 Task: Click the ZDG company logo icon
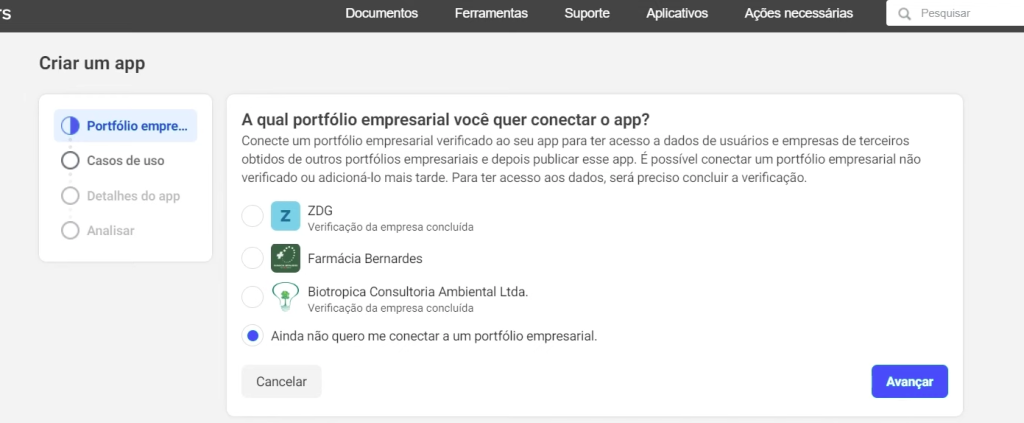pos(285,216)
